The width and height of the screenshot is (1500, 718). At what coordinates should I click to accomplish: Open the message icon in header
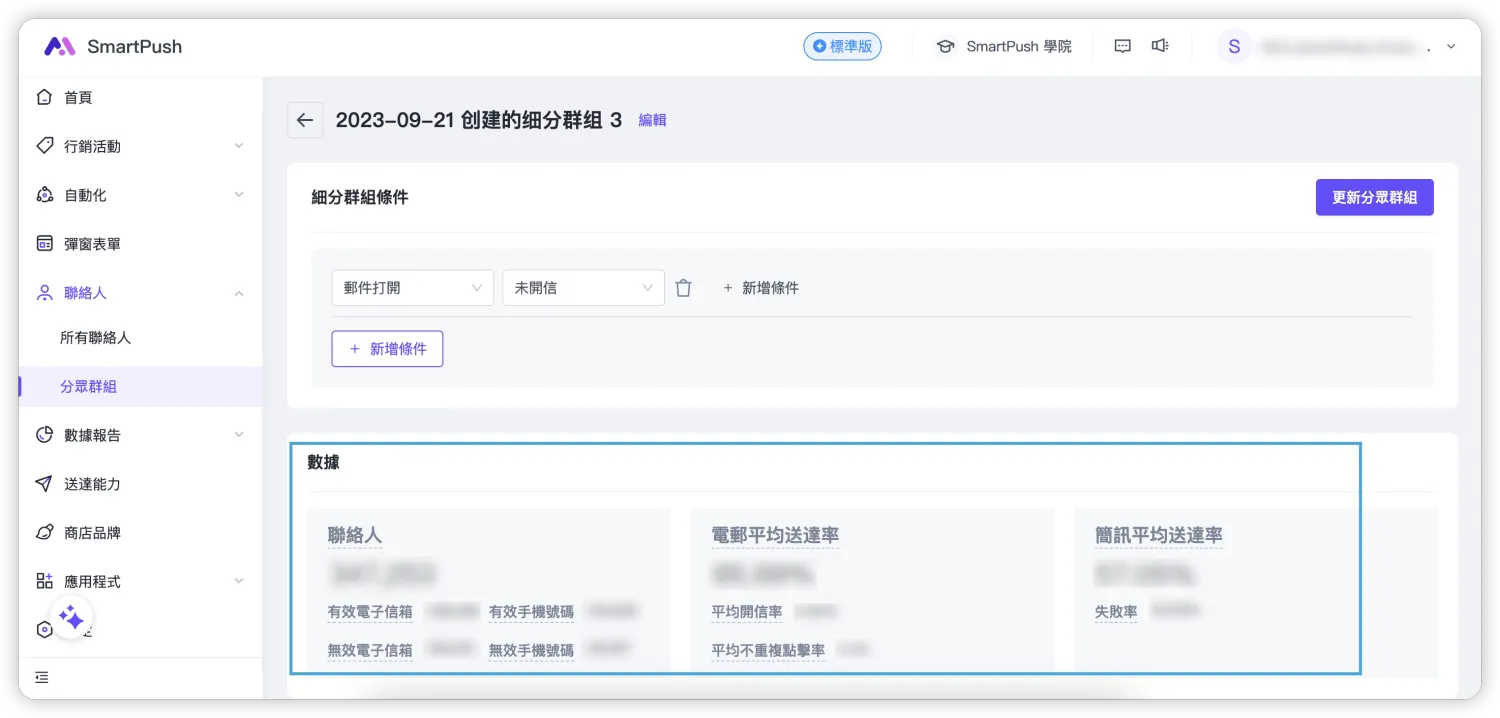click(1122, 46)
